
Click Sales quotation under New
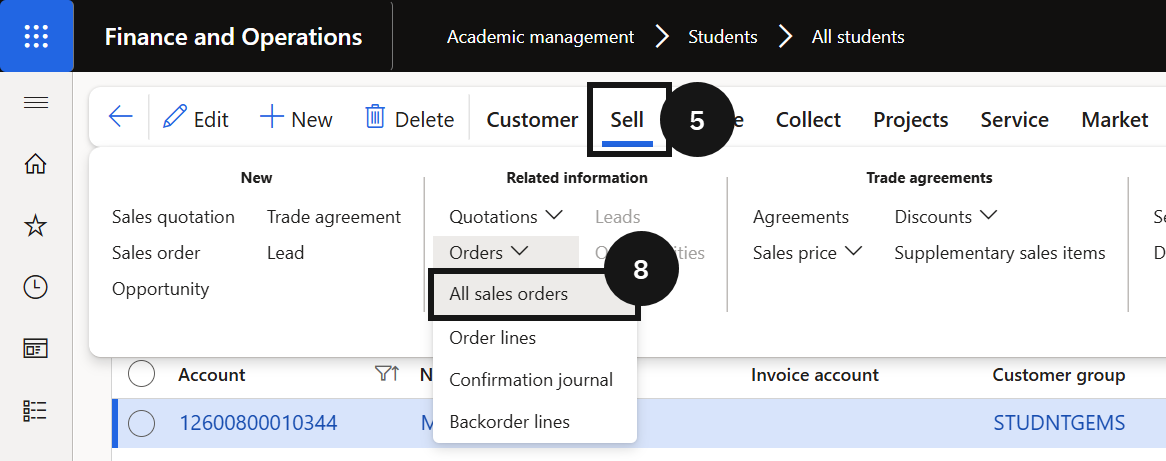click(x=173, y=217)
